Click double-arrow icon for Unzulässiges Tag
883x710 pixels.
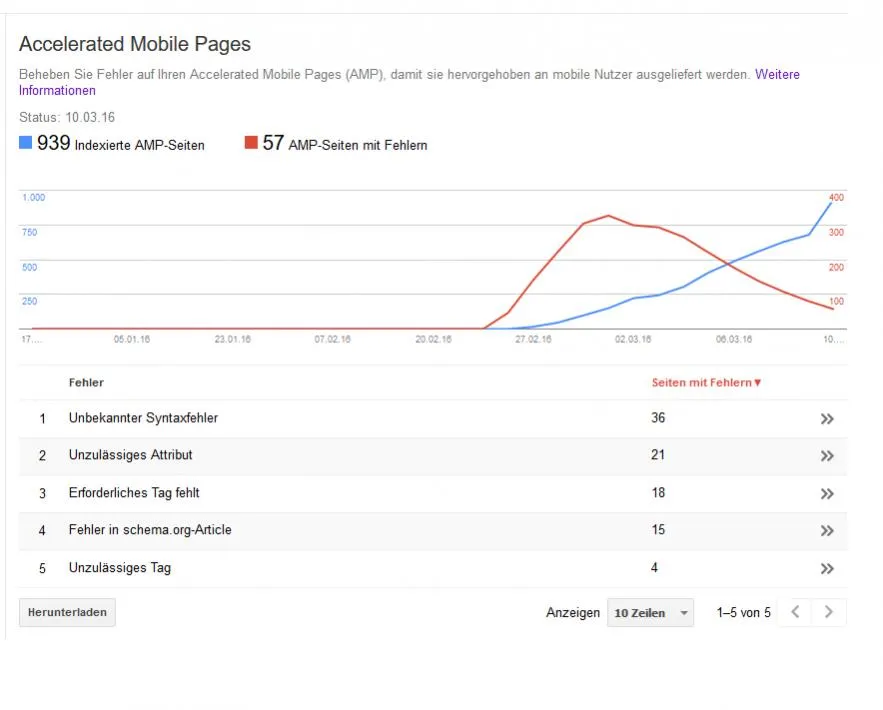827,568
